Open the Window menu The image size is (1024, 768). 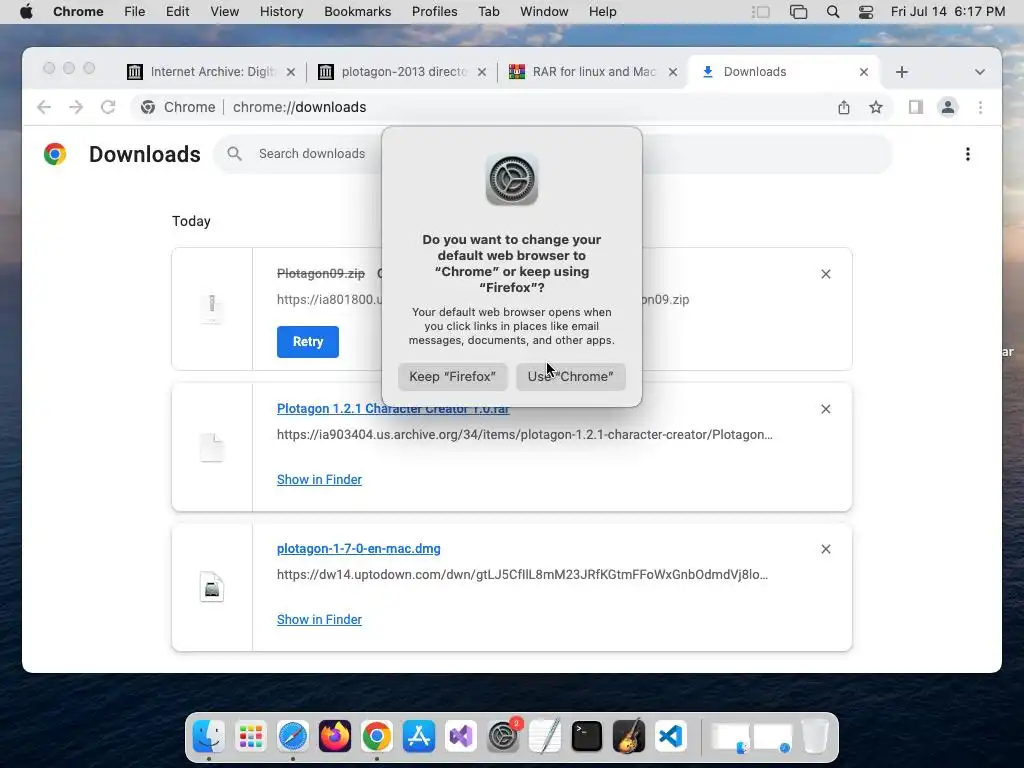coord(544,12)
